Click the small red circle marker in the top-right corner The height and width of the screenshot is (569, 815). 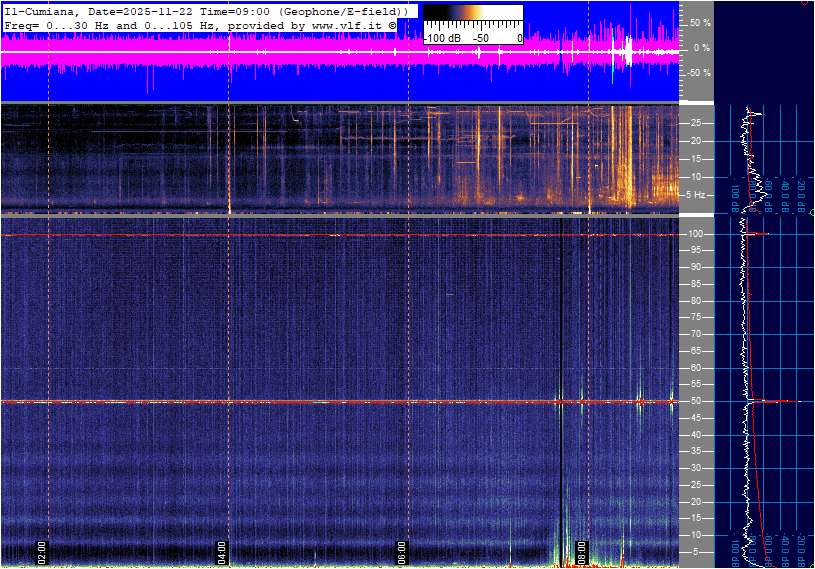tap(806, 2)
